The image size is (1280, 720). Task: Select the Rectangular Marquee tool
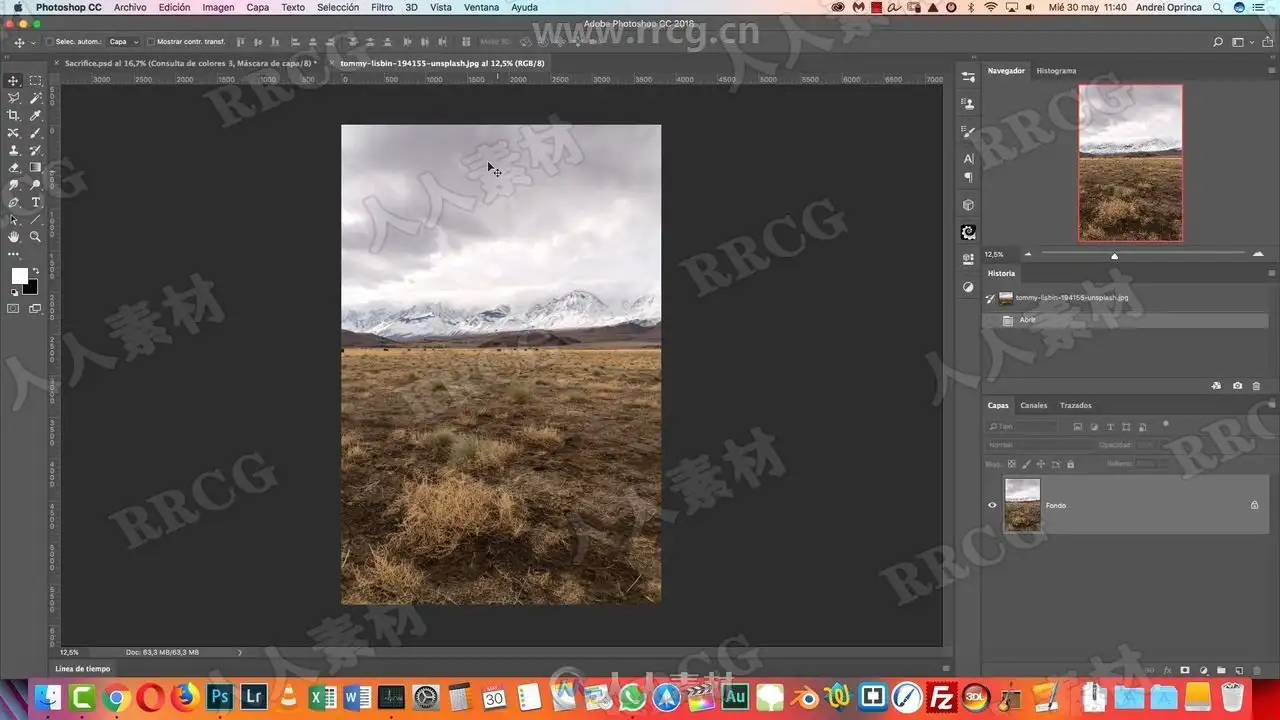[x=35, y=81]
